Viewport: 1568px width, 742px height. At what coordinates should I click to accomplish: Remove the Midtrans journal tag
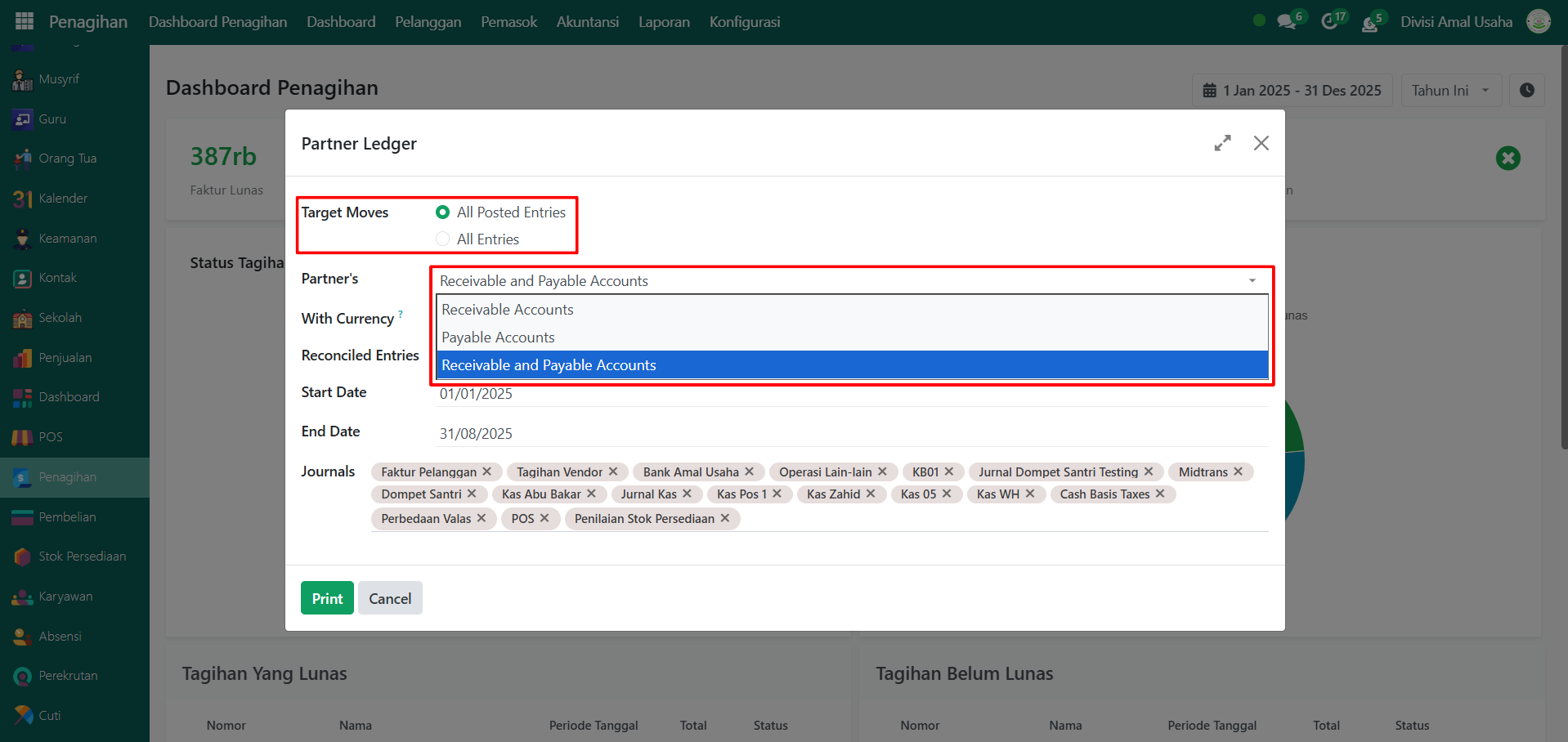(1239, 472)
